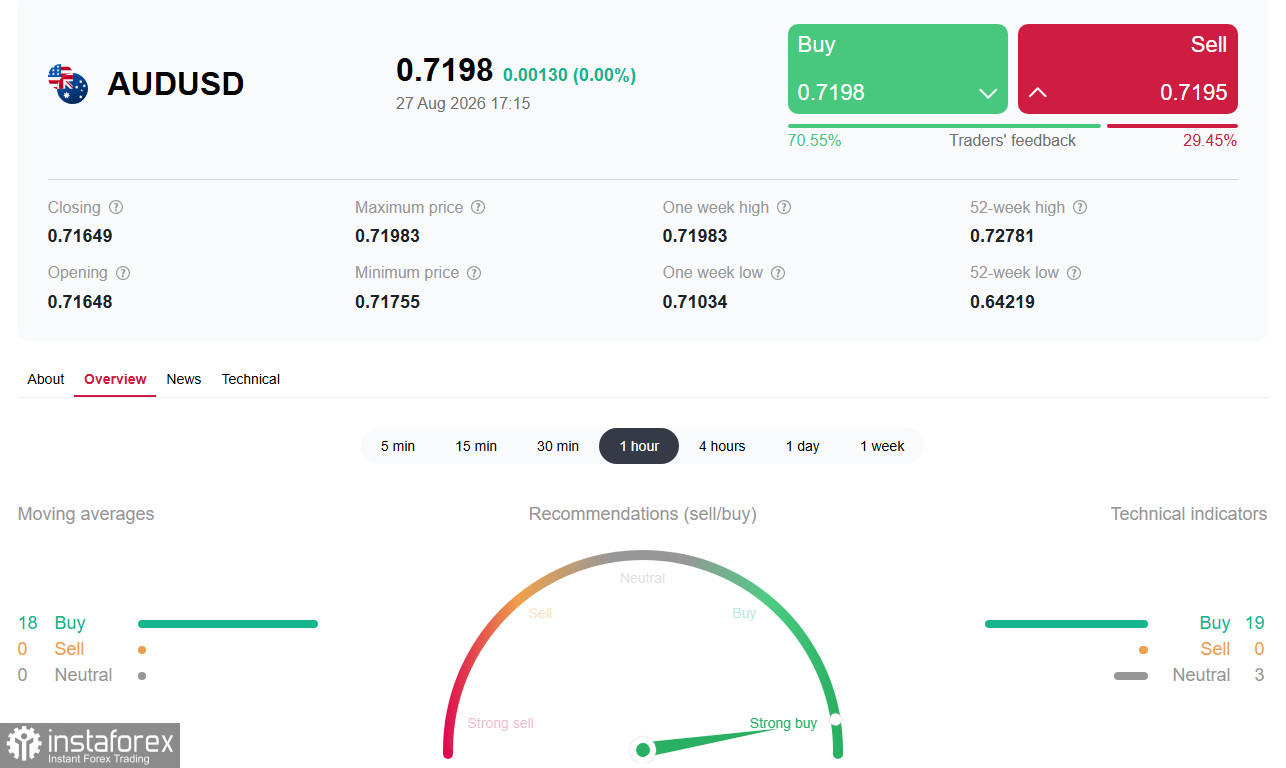Image resolution: width=1286 pixels, height=768 pixels.
Task: Expand the Buy panel down chevron
Action: click(988, 93)
